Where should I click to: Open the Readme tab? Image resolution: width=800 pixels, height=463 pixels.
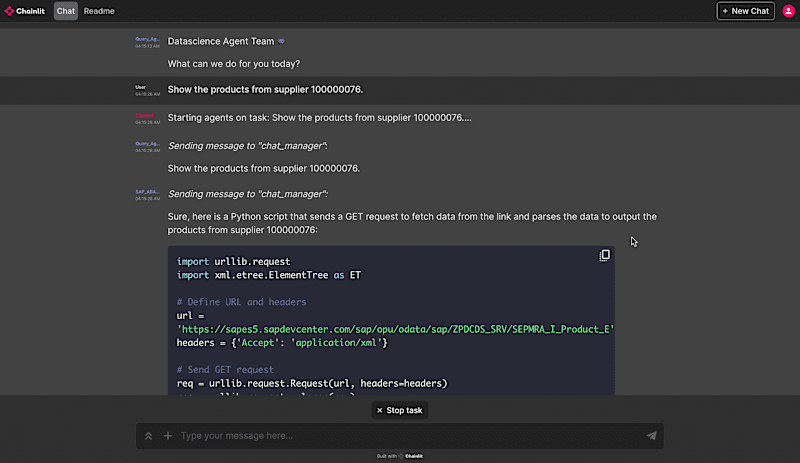(x=99, y=11)
